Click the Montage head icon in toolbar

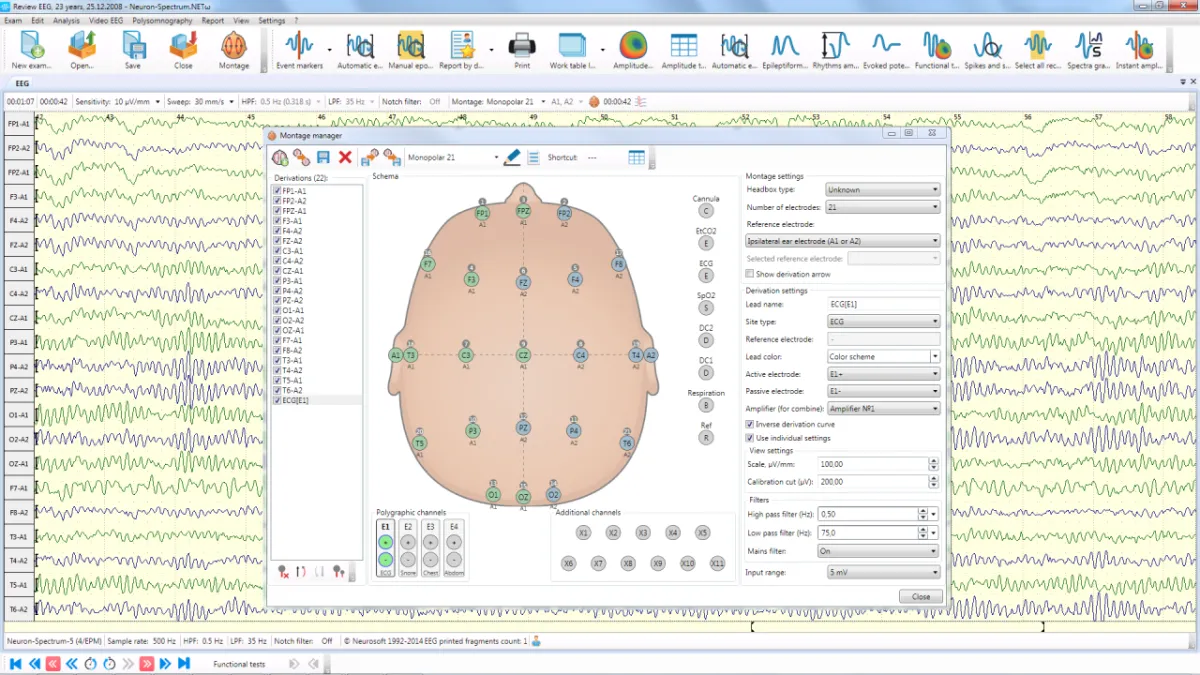[x=233, y=46]
